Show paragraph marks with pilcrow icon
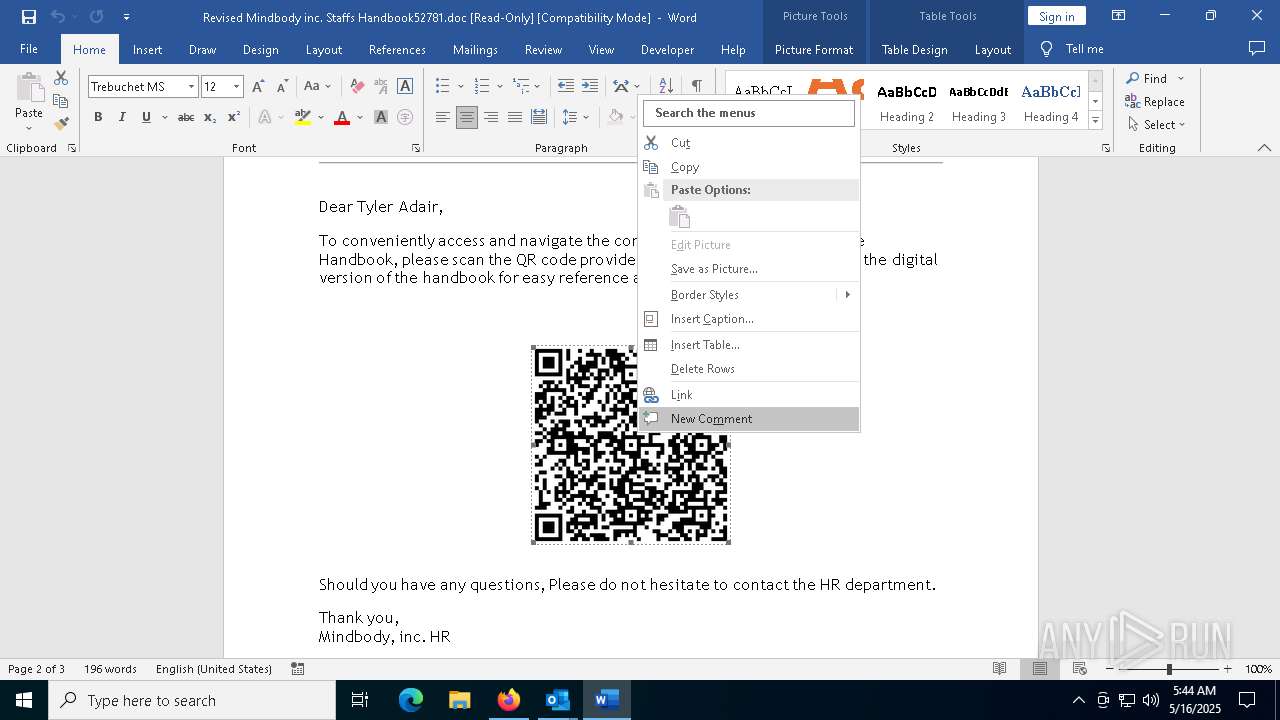This screenshot has width=1280, height=720. pos(696,87)
